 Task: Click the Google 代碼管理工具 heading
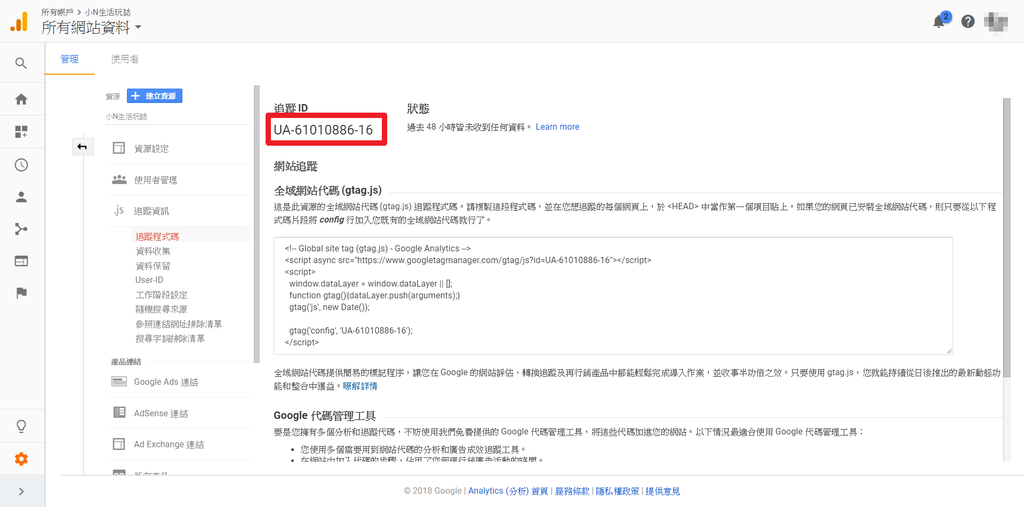click(325, 415)
